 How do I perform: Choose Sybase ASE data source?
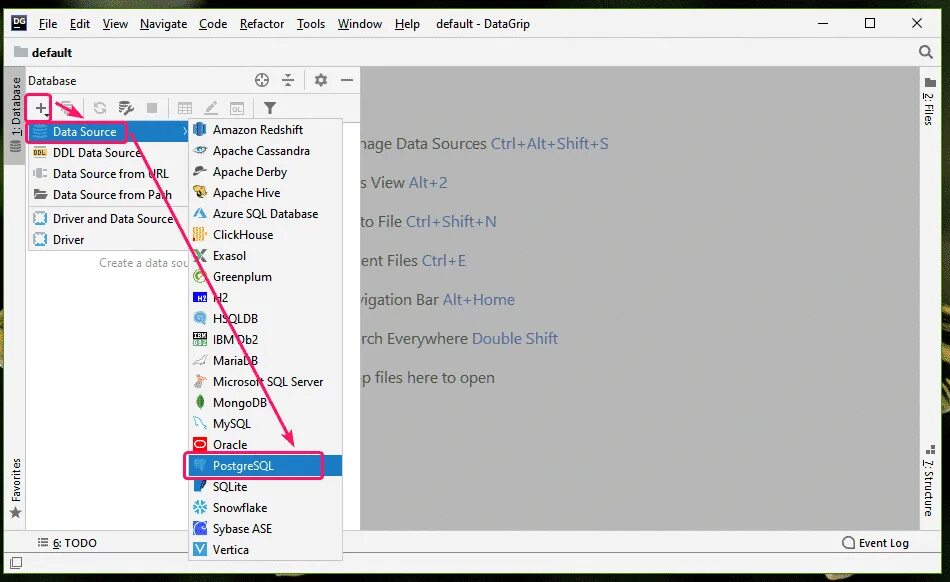(265, 529)
